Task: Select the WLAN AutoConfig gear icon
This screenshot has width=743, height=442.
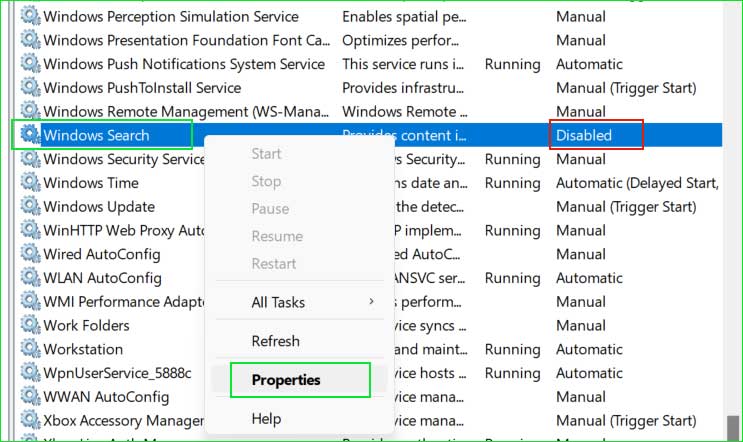Action: [x=30, y=278]
